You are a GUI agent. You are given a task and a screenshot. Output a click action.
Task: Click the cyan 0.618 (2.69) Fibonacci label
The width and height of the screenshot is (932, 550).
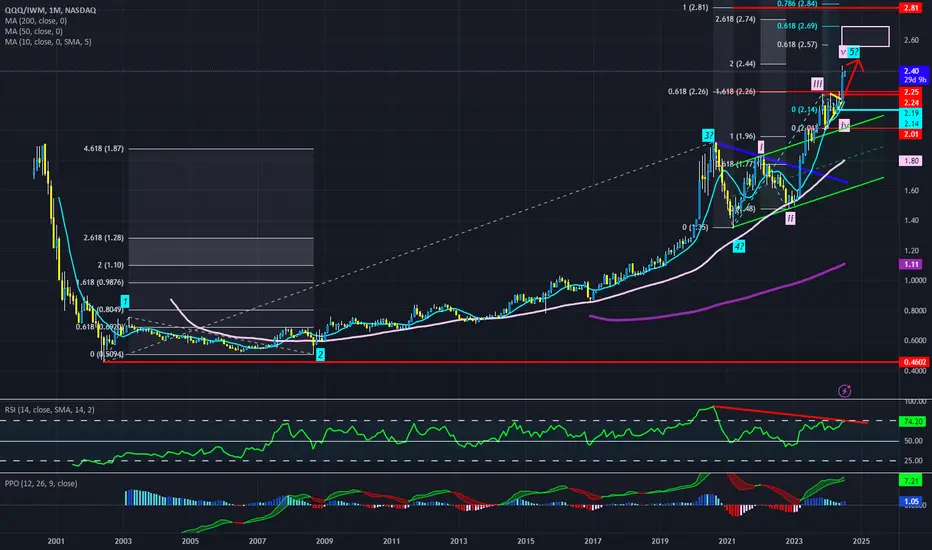[x=797, y=26]
